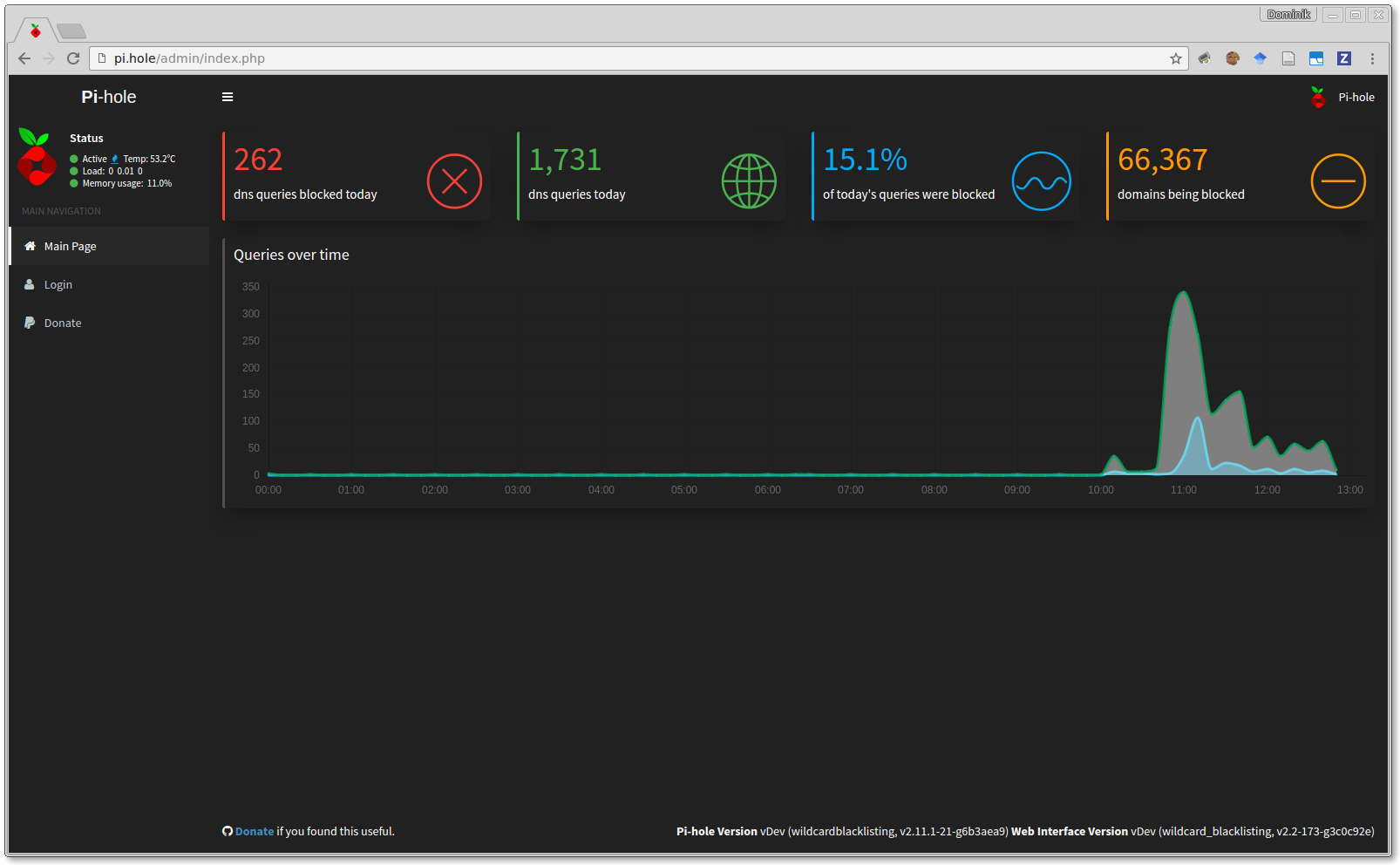The height and width of the screenshot is (865, 1400).
Task: Click the Pi-hole raspberry logo in sidebar
Action: [37, 158]
